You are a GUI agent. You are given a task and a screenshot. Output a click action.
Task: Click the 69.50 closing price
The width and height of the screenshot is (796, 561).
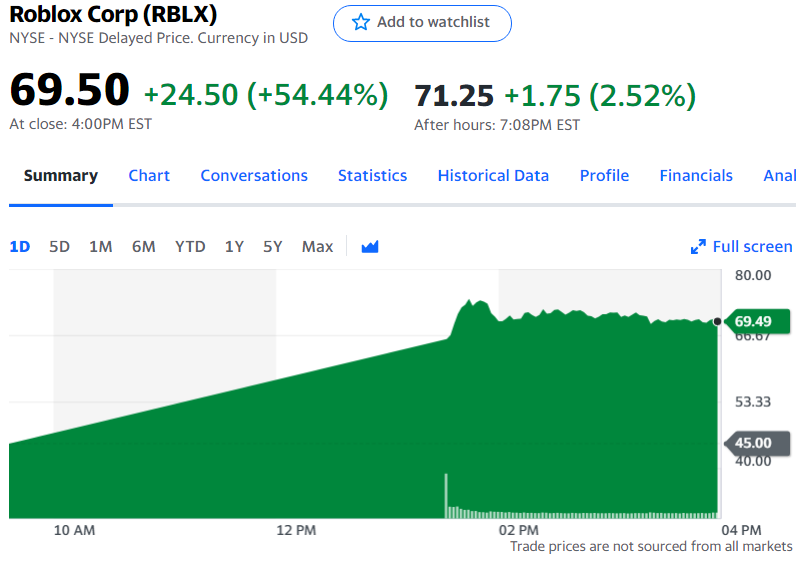70,89
